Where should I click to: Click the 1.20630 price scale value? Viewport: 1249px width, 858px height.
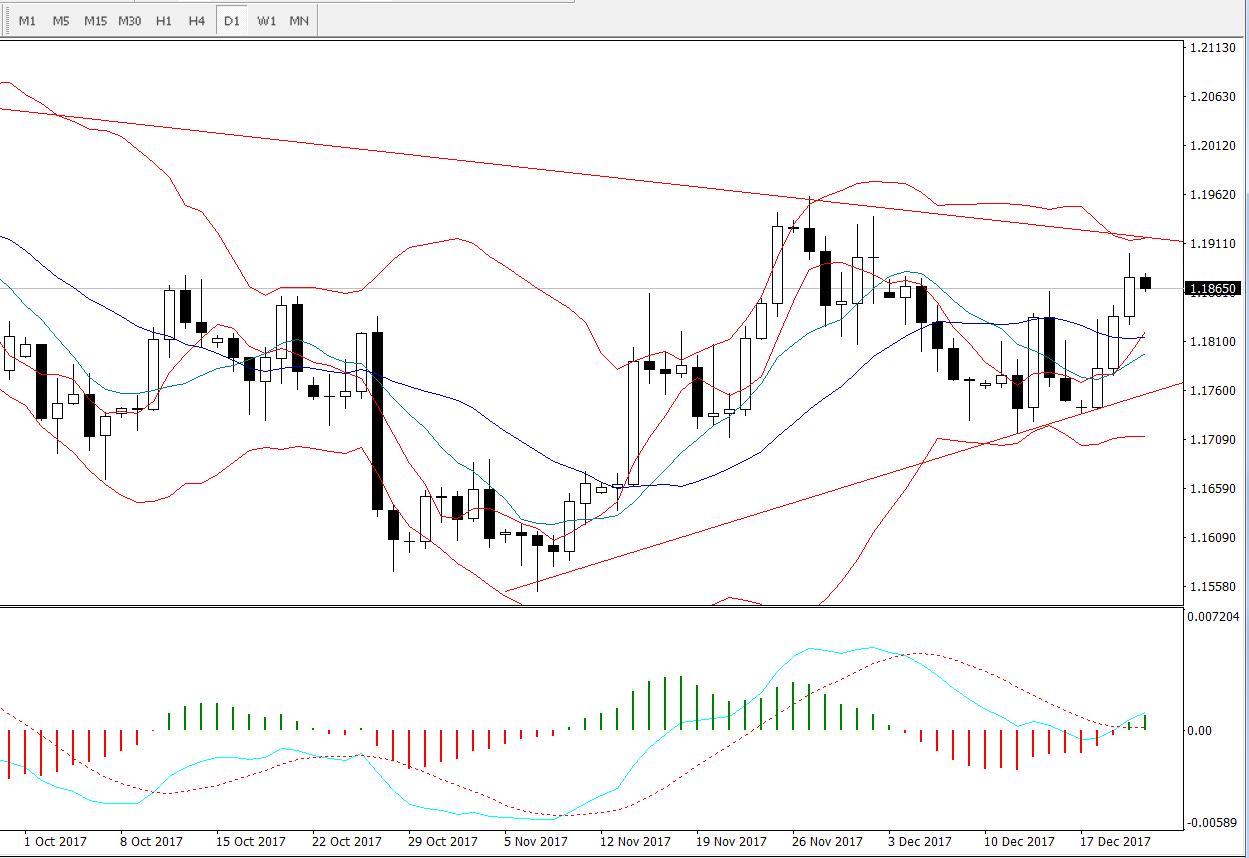(1213, 97)
